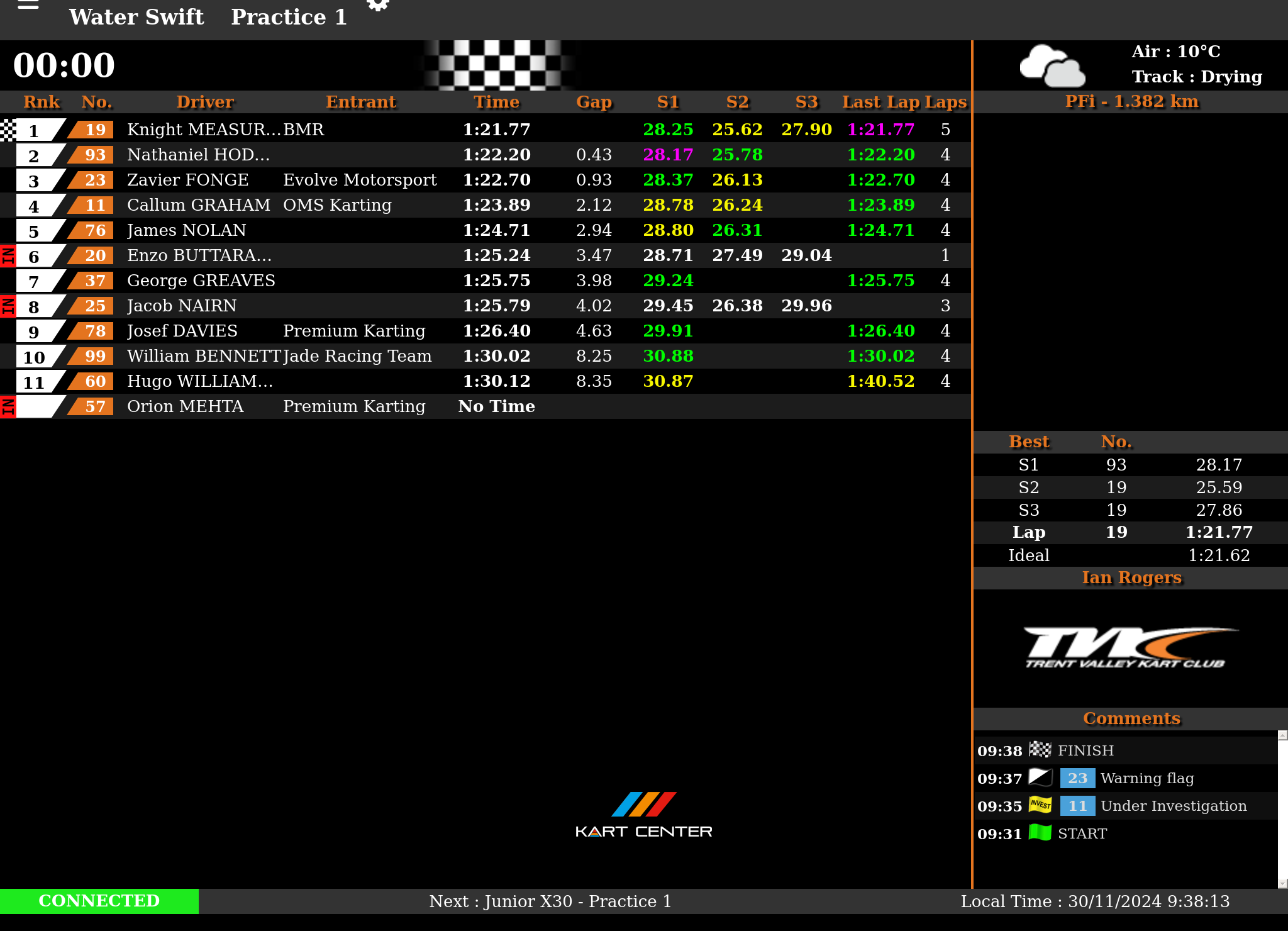Click the red IN marker beside Enzo BUTTARA
Viewport: 1288px width, 931px height.
click(8, 256)
